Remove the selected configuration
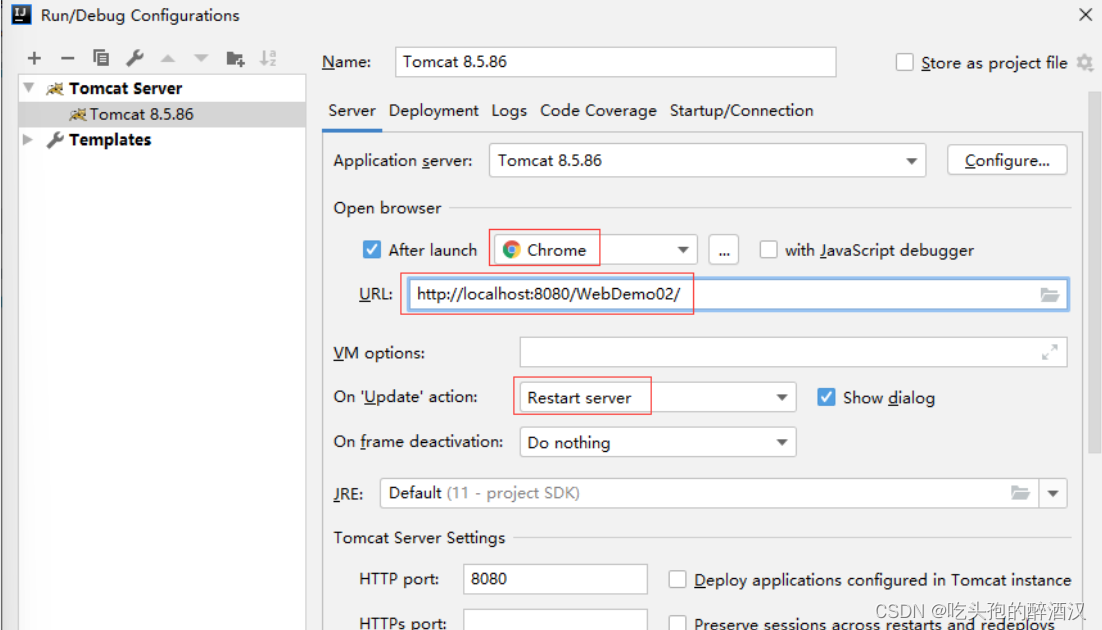 click(66, 57)
